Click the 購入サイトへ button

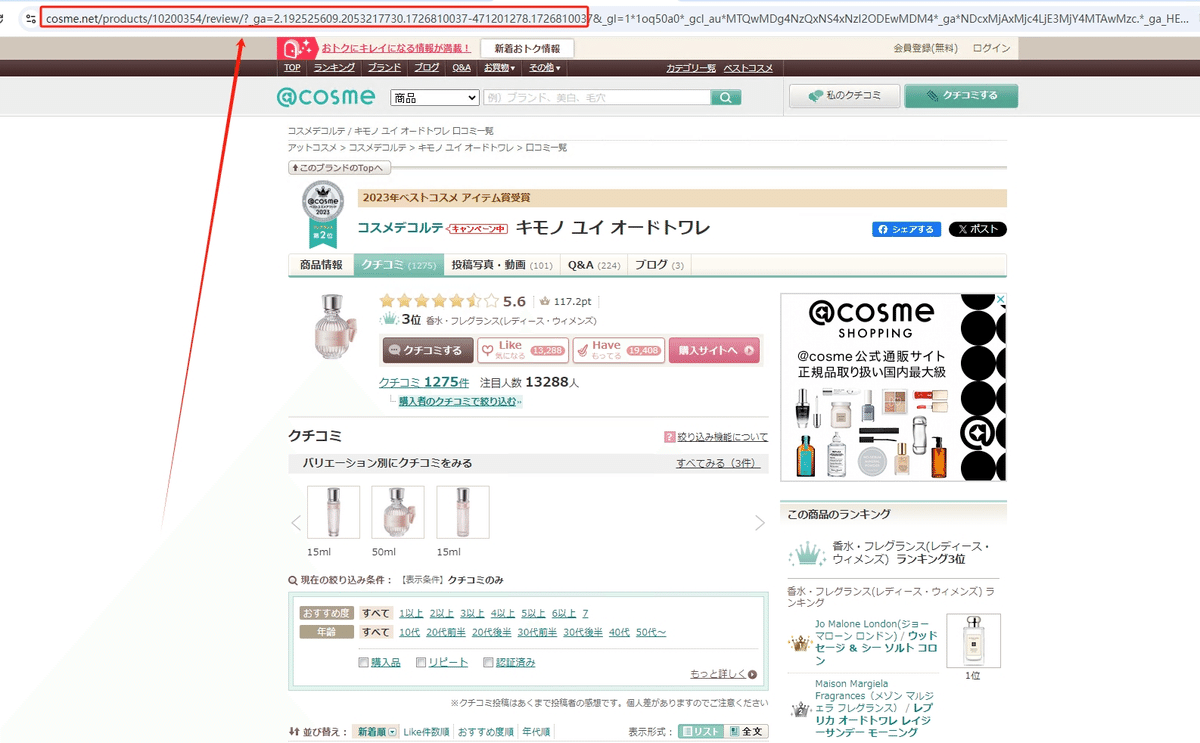[x=714, y=350]
